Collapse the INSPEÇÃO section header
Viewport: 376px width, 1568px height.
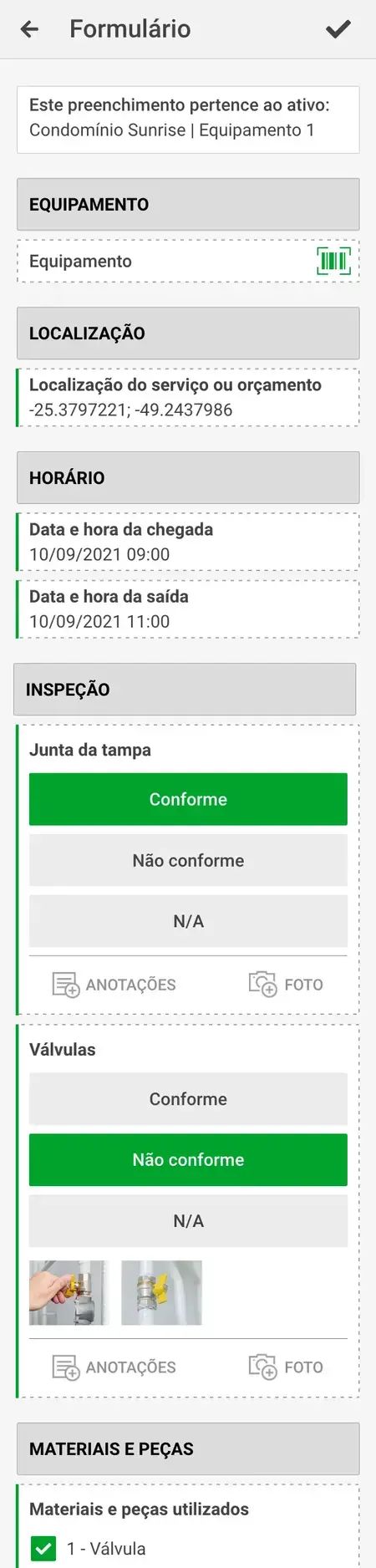(x=185, y=690)
